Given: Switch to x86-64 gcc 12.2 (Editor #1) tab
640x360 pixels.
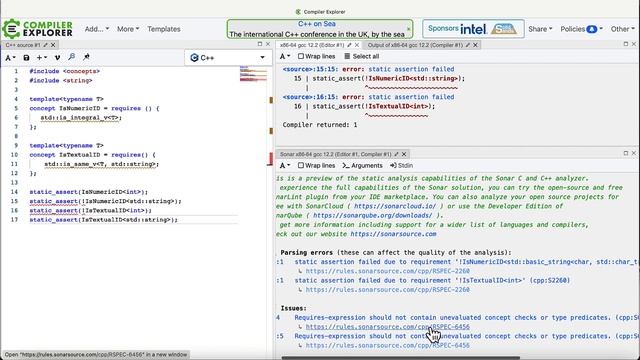Looking at the screenshot, I should [x=312, y=45].
